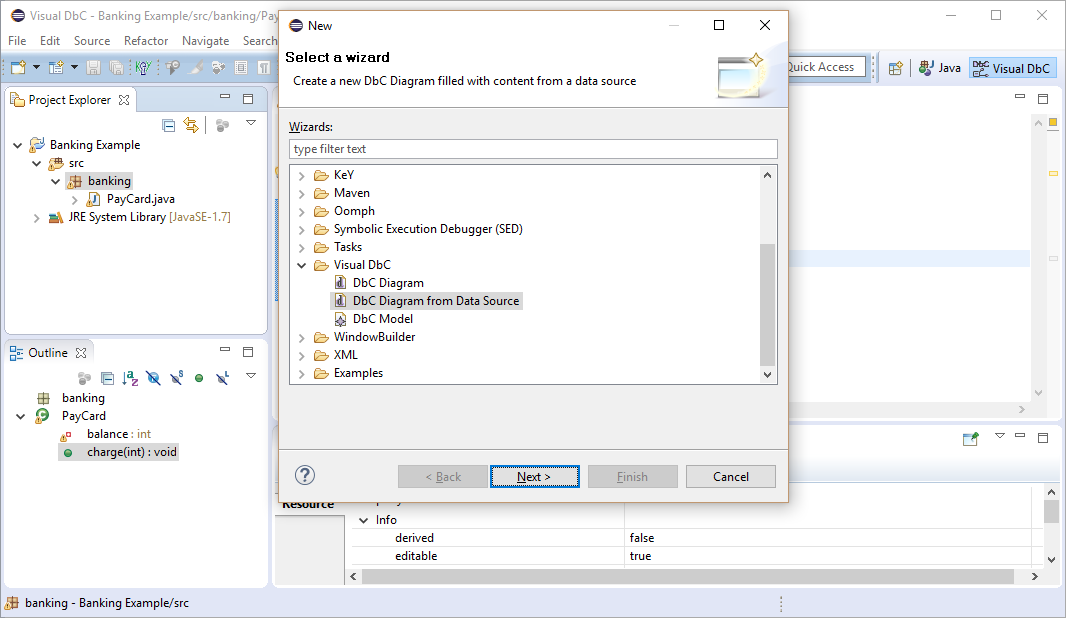Maximize the Project Explorer panel

pyautogui.click(x=248, y=99)
